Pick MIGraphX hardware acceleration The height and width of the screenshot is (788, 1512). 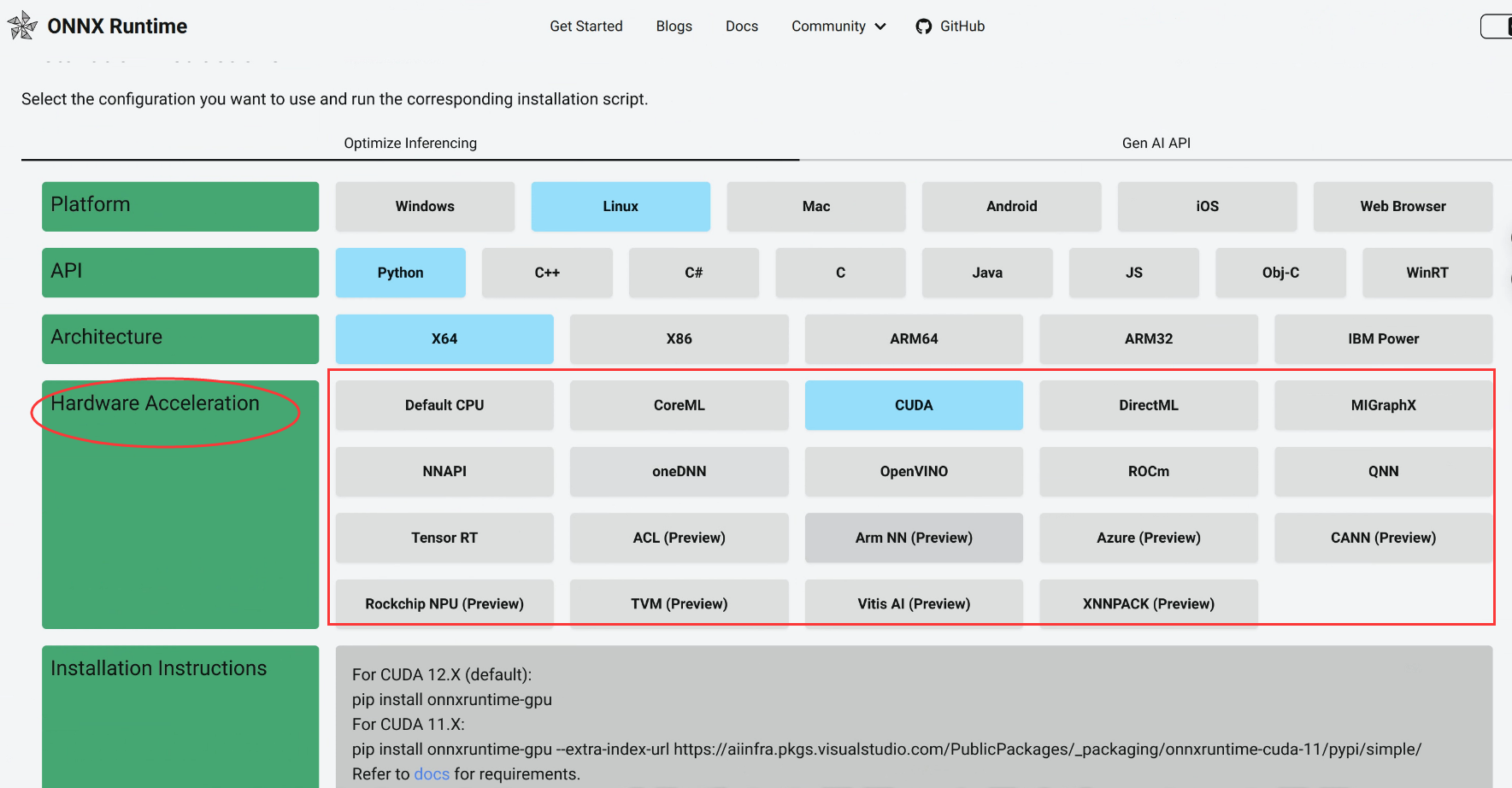[1384, 405]
